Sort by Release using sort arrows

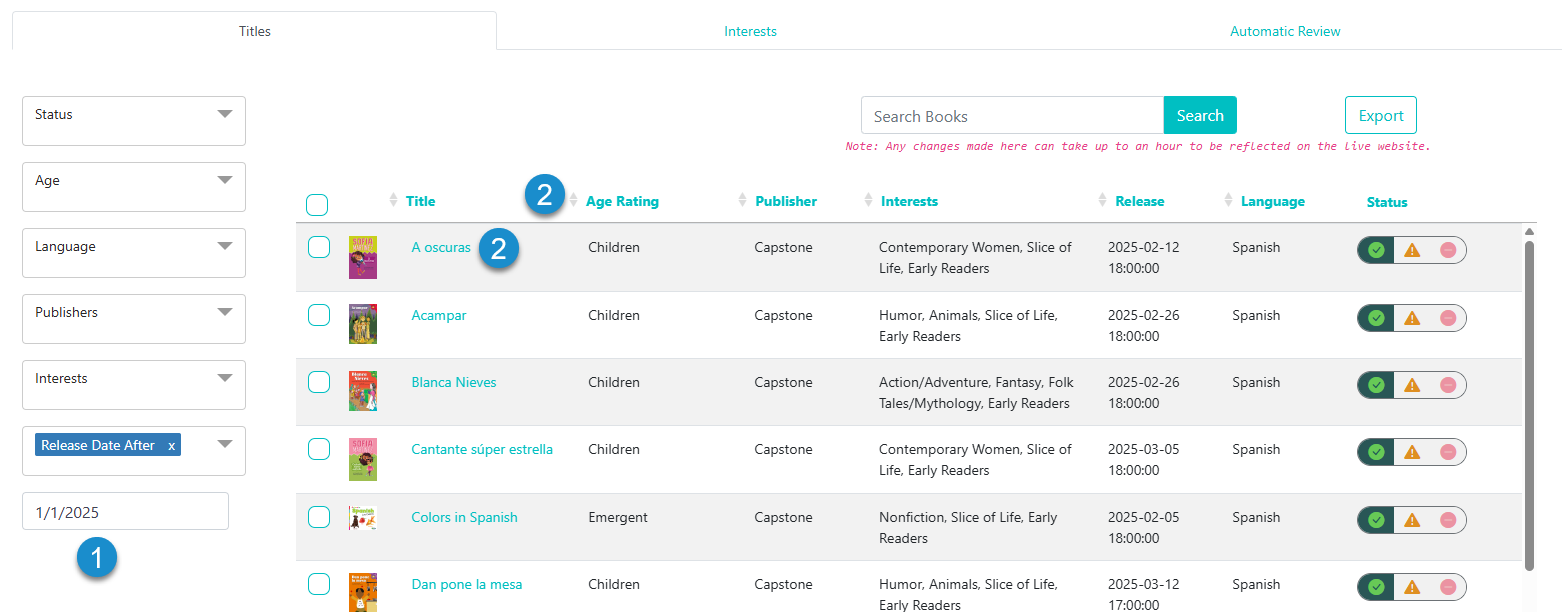(1103, 200)
